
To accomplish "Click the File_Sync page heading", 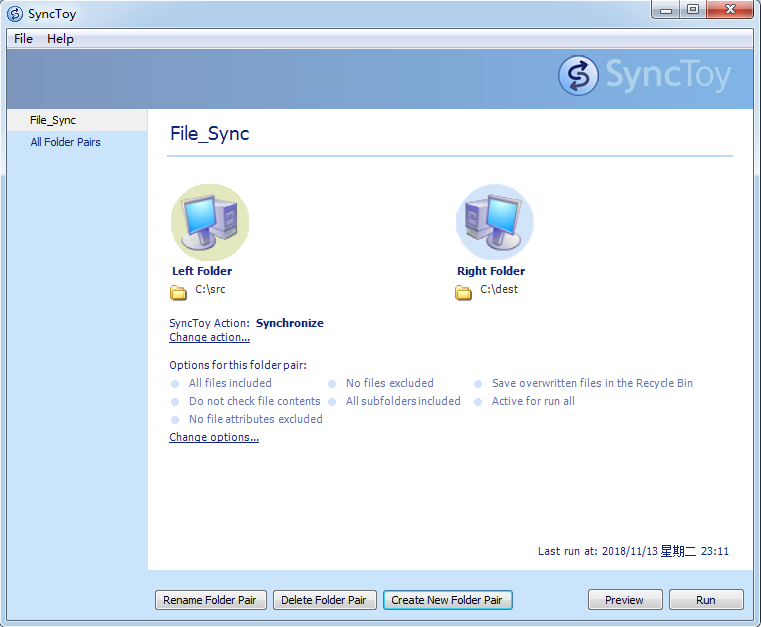I will [x=210, y=134].
